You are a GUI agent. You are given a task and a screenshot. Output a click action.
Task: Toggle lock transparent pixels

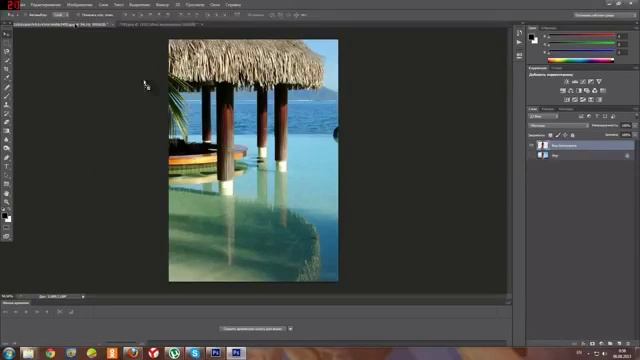coord(550,135)
